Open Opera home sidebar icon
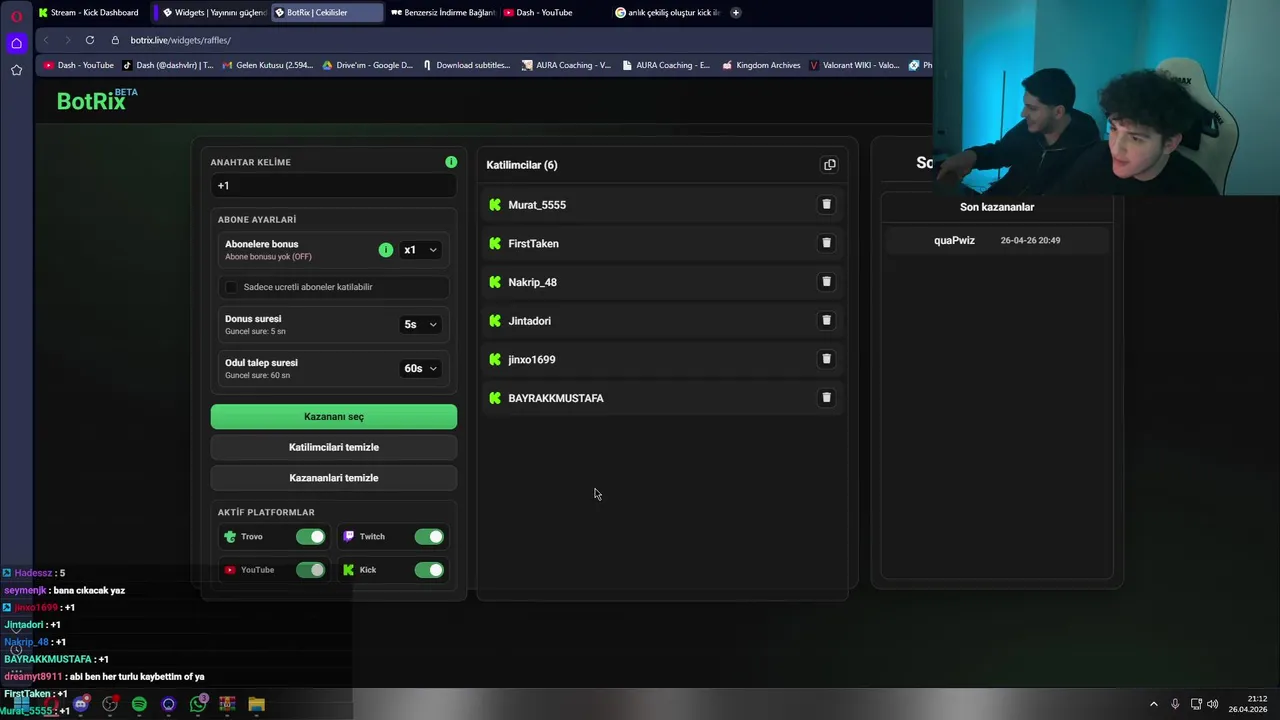Screen dimensions: 1280x720 16,43
